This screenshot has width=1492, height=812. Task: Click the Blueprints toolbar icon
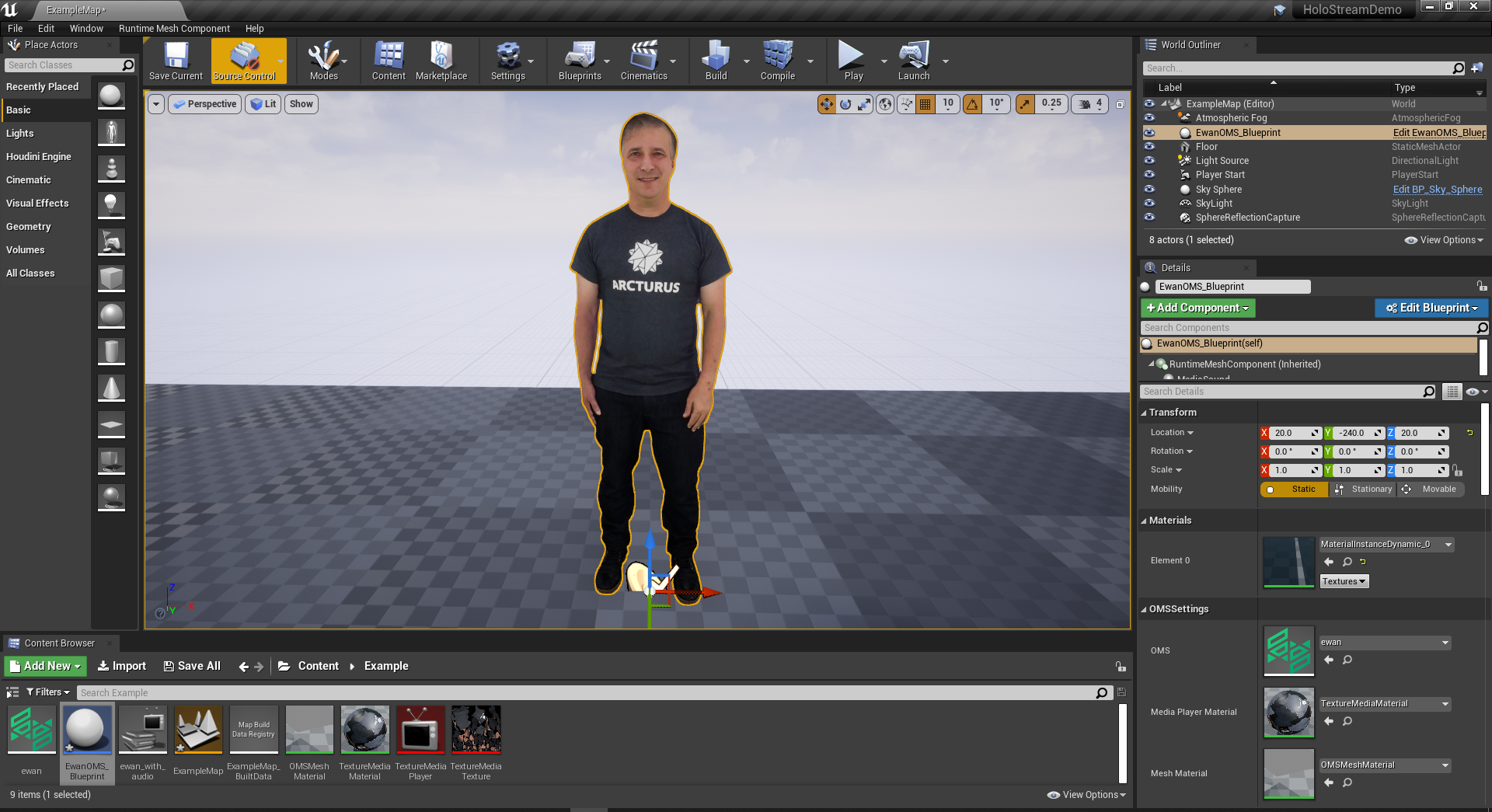tap(580, 61)
